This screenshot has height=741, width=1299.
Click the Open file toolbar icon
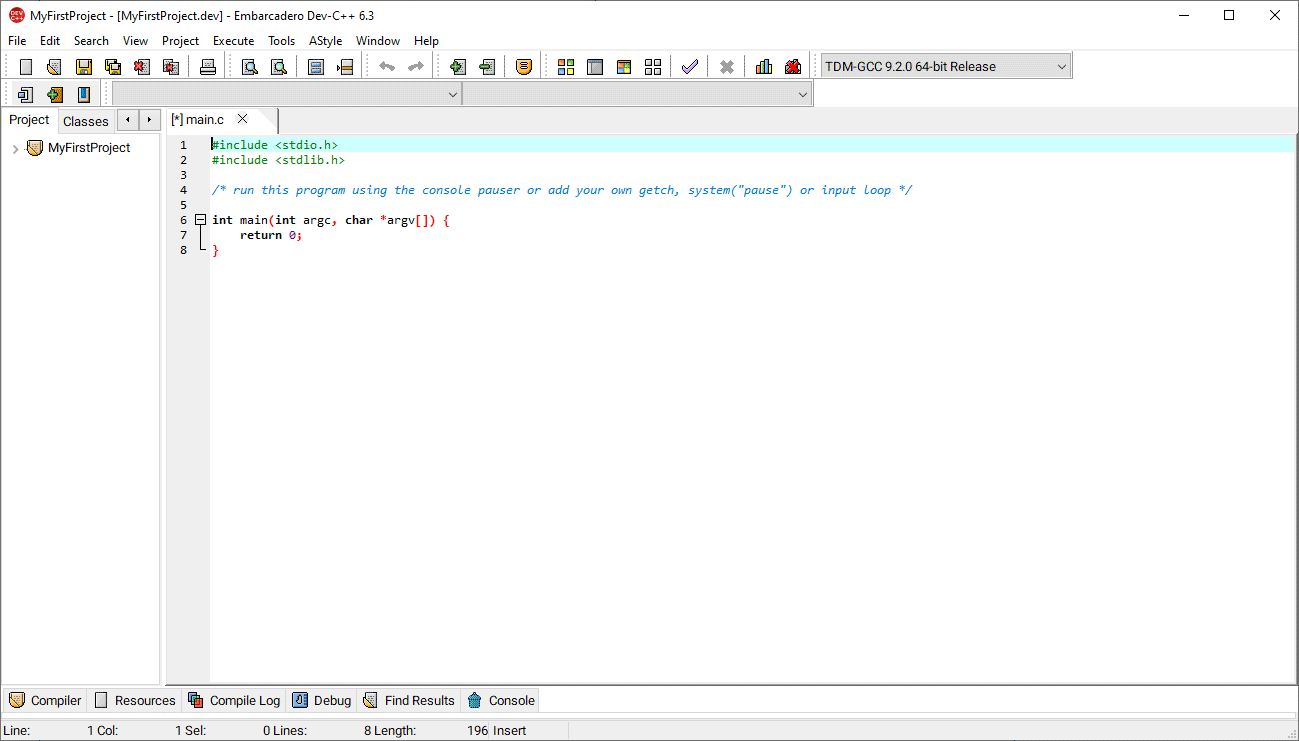(55, 67)
